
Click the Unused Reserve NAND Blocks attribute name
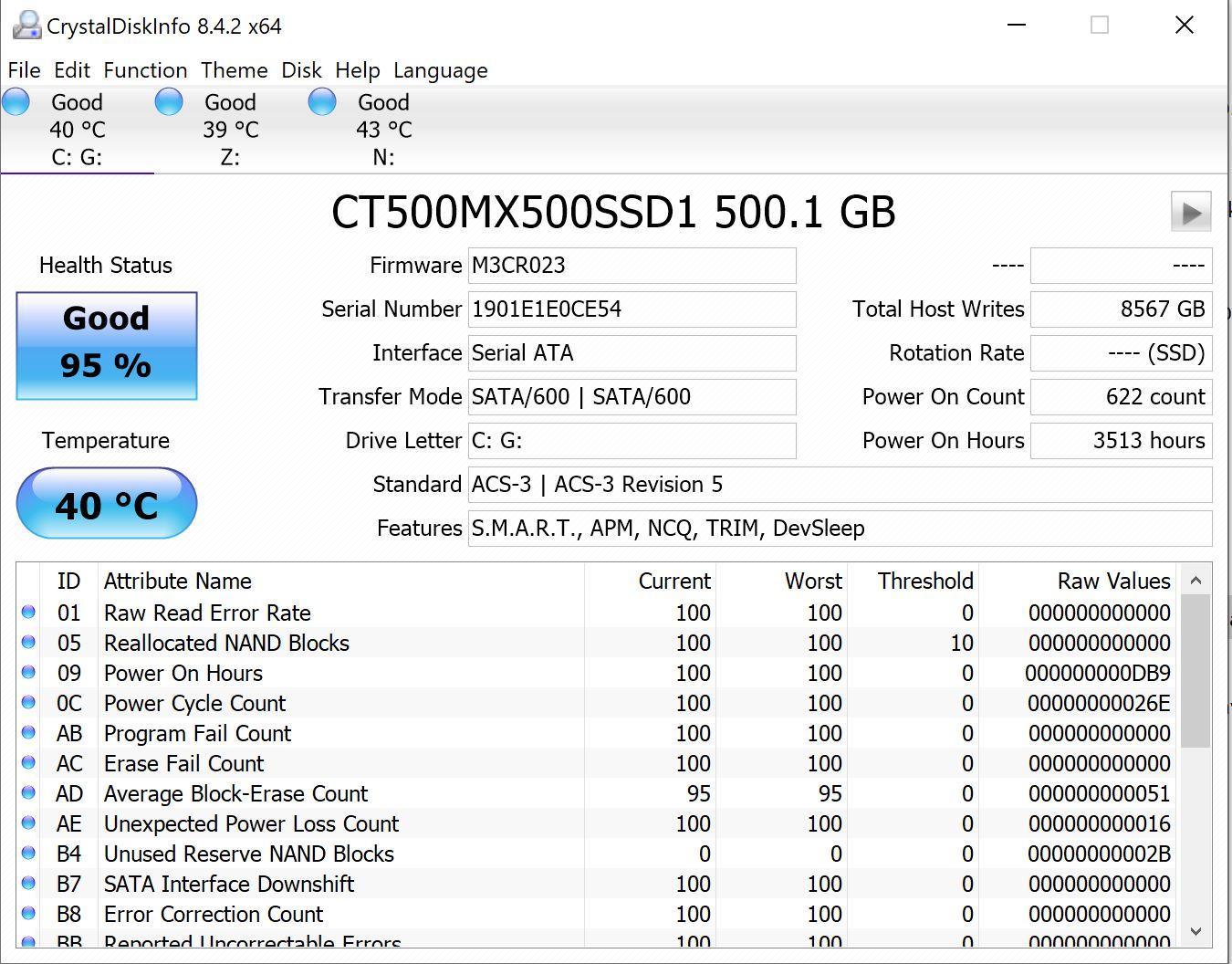coord(249,854)
